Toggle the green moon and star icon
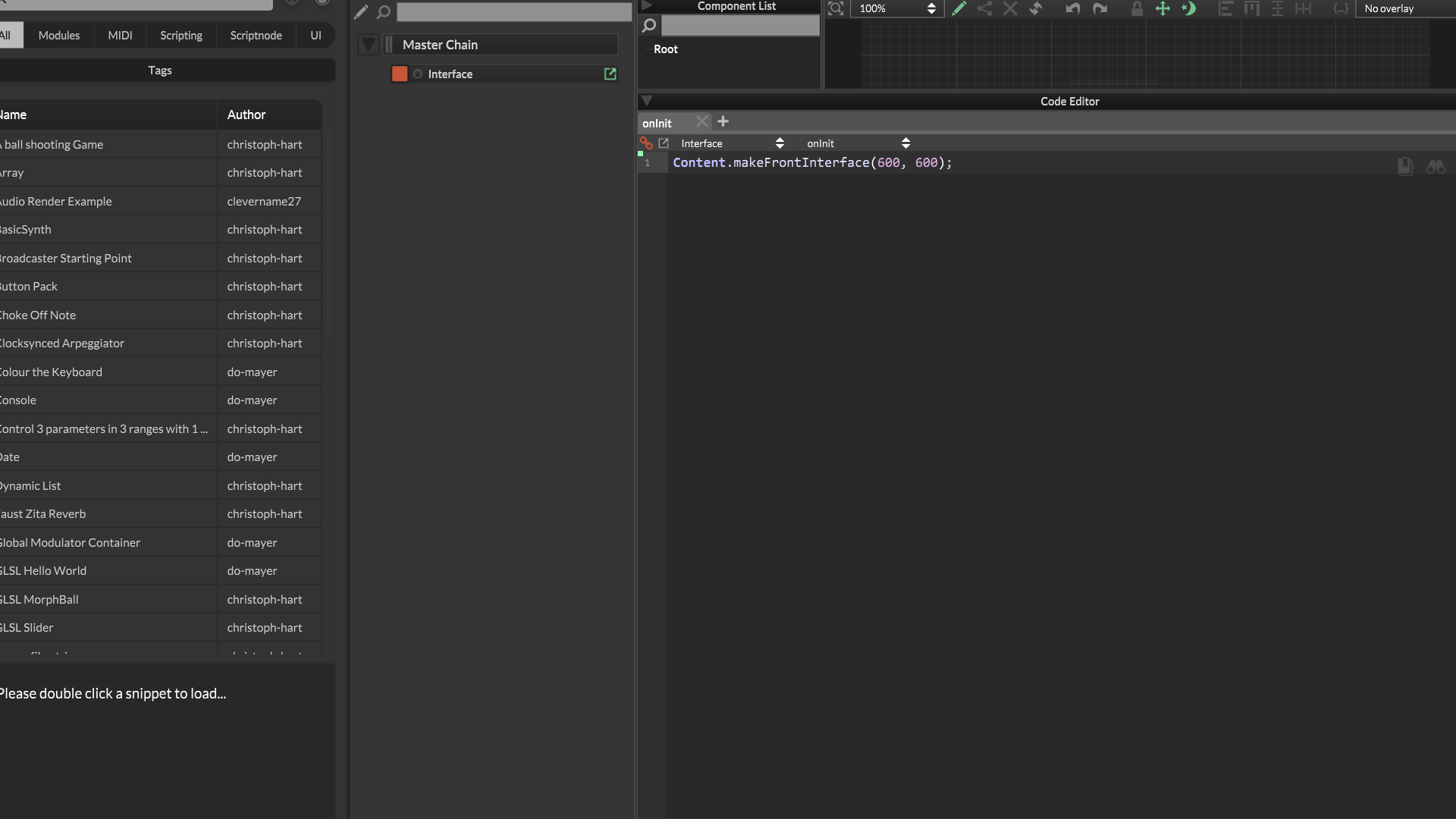The width and height of the screenshot is (1456, 819). 1188,8
